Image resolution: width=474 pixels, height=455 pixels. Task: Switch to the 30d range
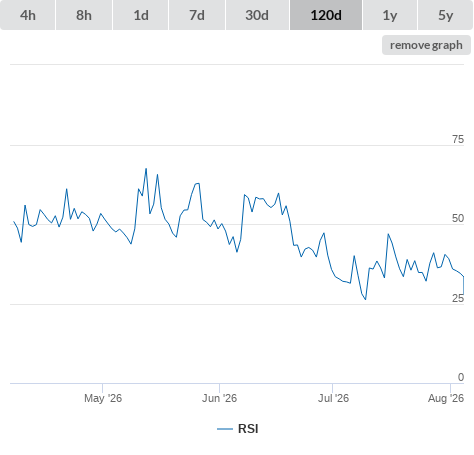point(257,15)
